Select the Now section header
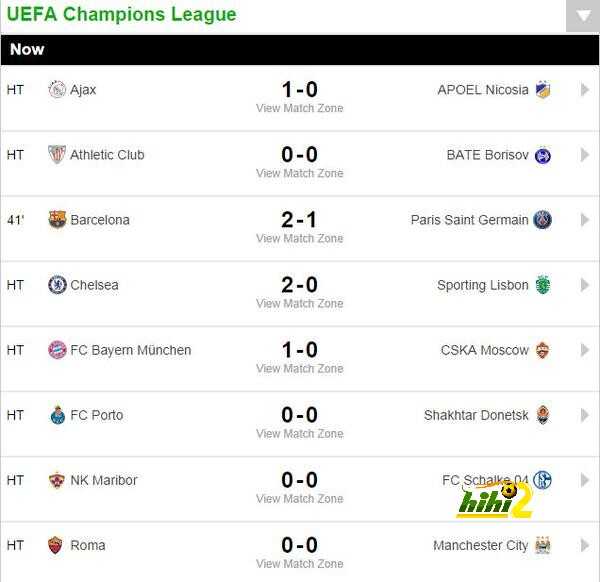Screen dimensions: 600x582 300,50
